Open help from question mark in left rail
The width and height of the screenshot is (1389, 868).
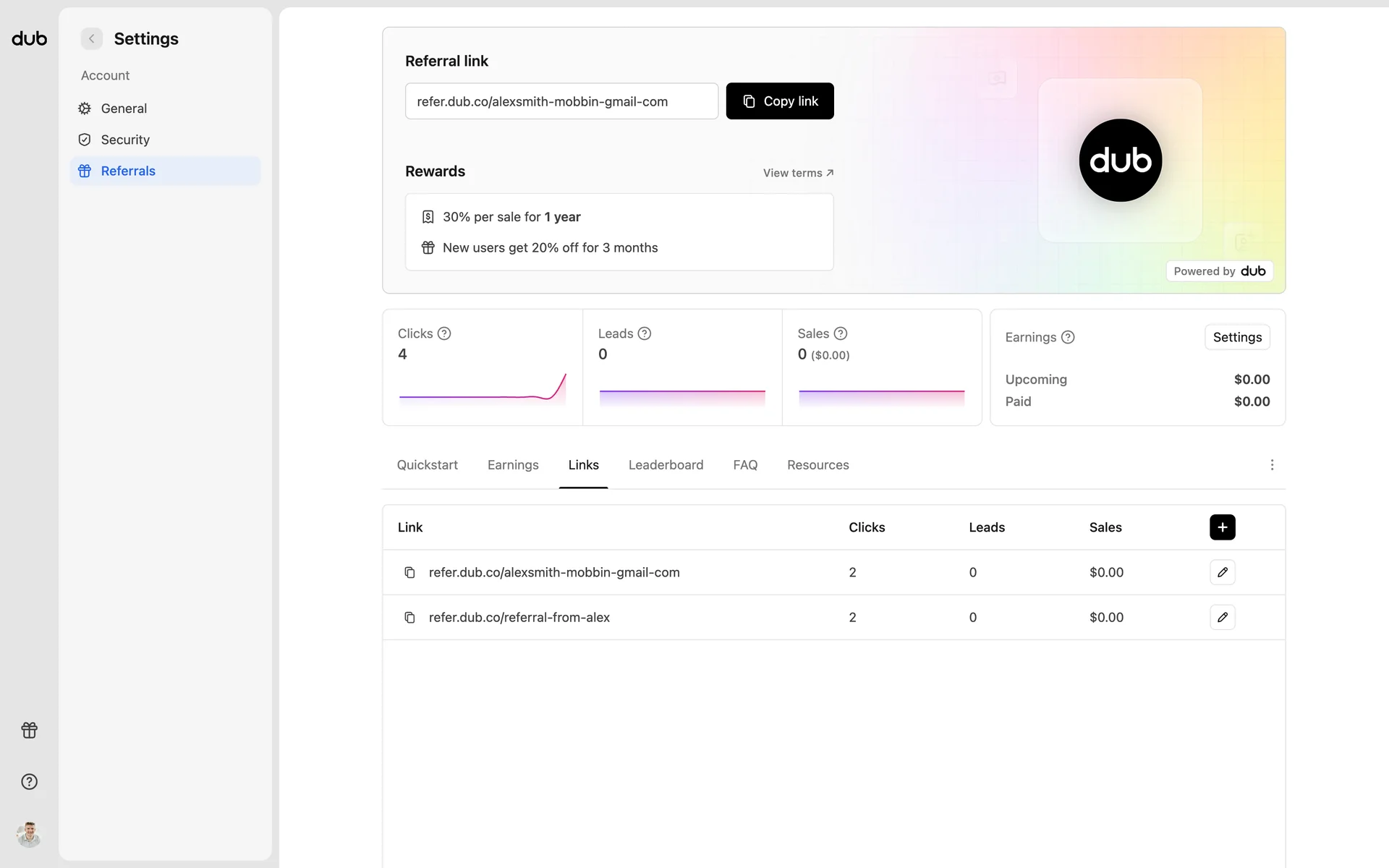[30, 781]
